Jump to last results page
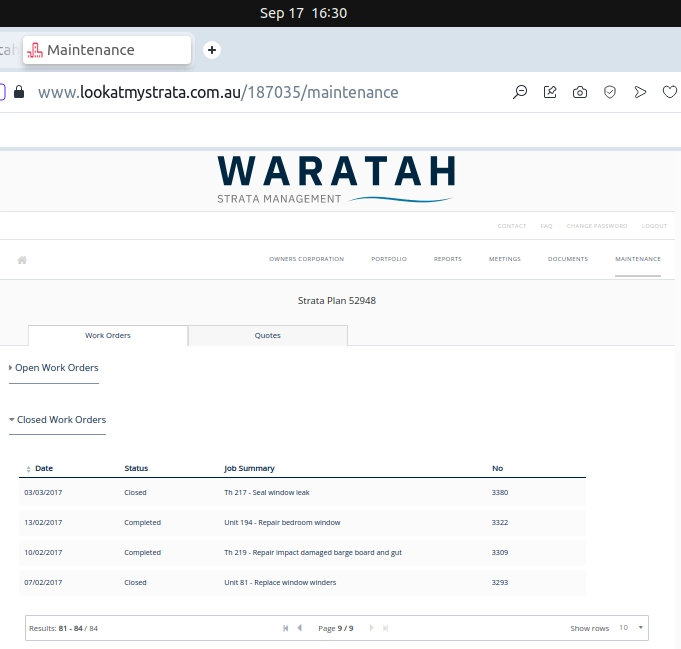 pos(385,628)
